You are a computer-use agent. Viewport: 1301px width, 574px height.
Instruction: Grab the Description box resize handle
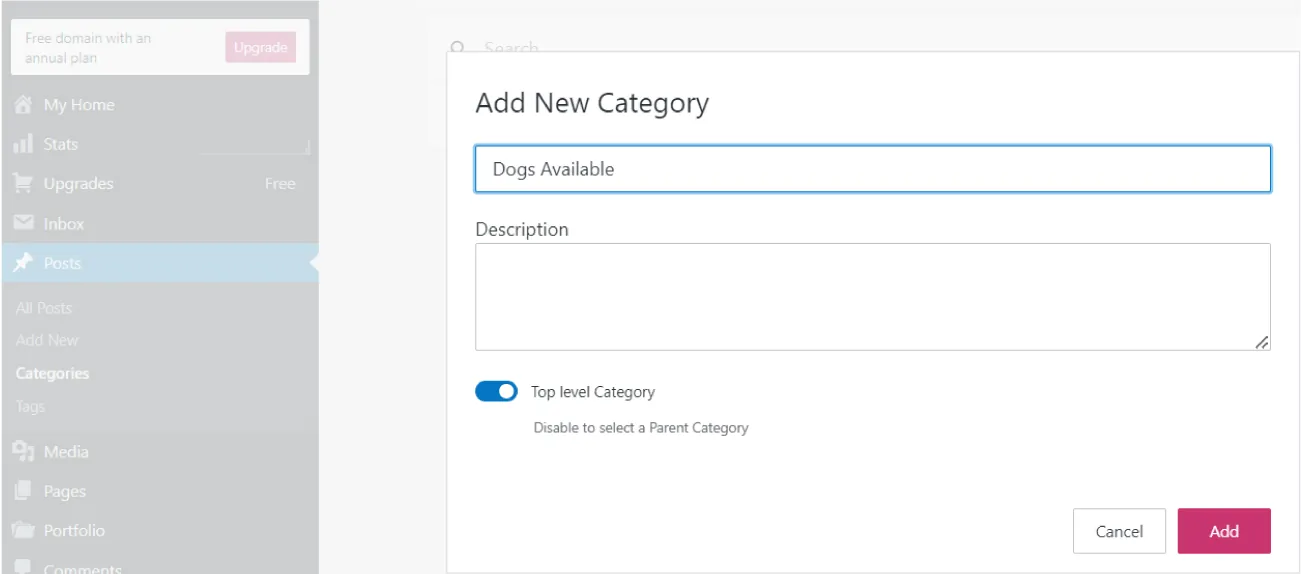point(1262,342)
